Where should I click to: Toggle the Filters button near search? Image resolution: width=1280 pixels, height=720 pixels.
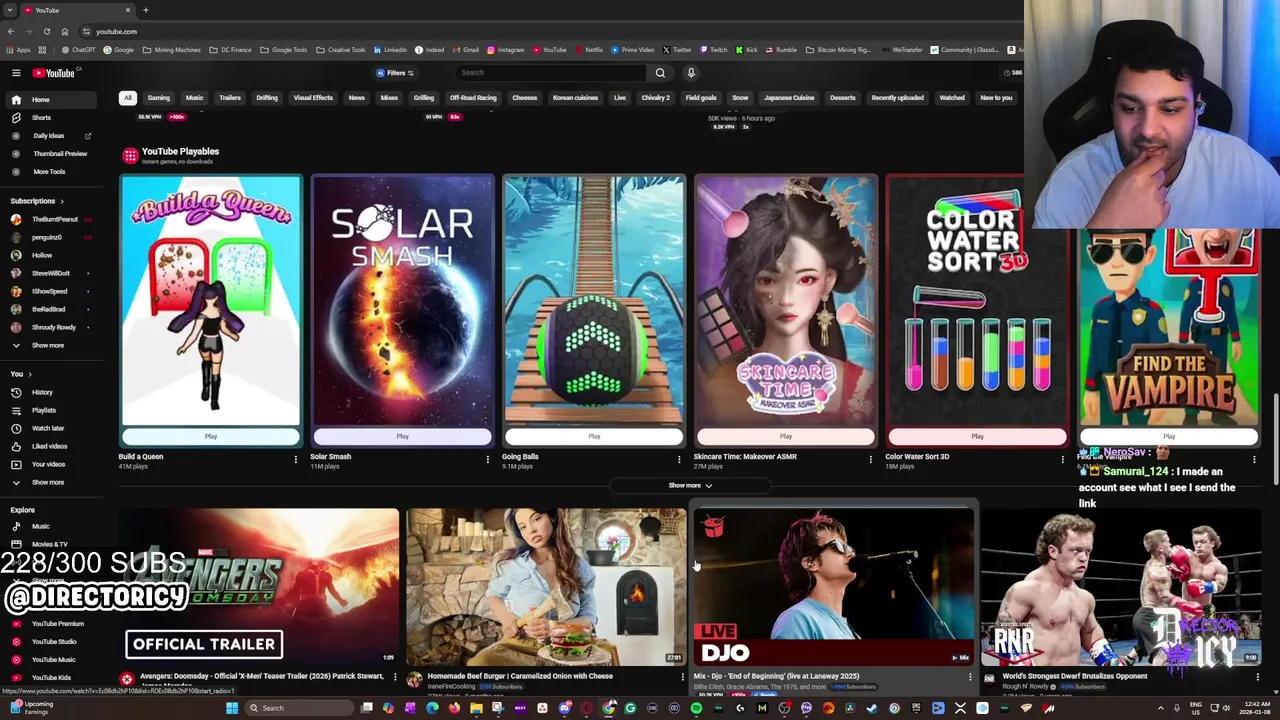395,73
